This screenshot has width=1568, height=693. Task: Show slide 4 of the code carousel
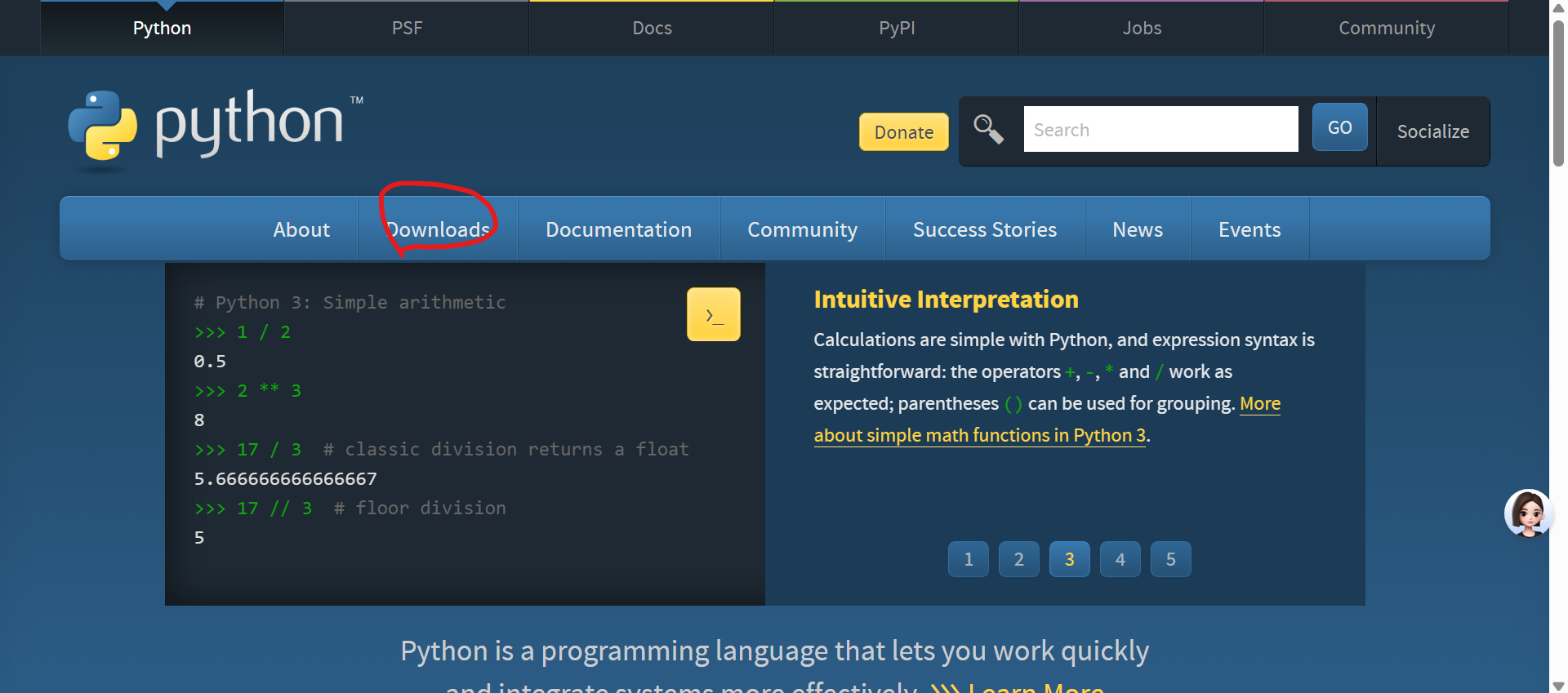tap(1120, 559)
